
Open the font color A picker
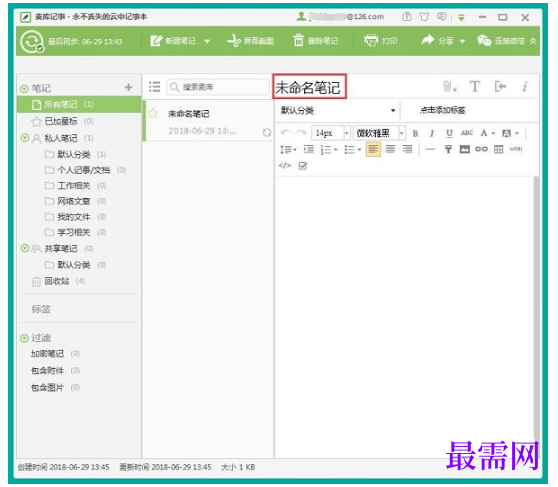pyautogui.click(x=487, y=133)
